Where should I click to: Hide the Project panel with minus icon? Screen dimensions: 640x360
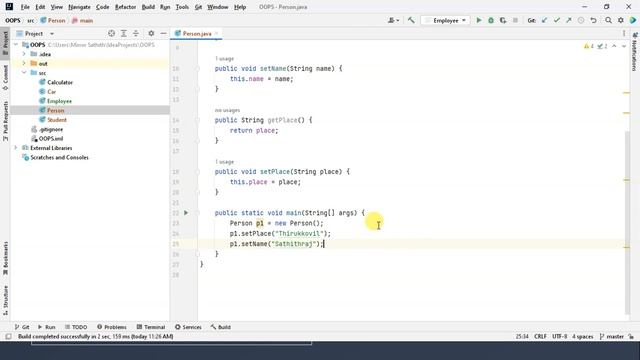[x=163, y=33]
